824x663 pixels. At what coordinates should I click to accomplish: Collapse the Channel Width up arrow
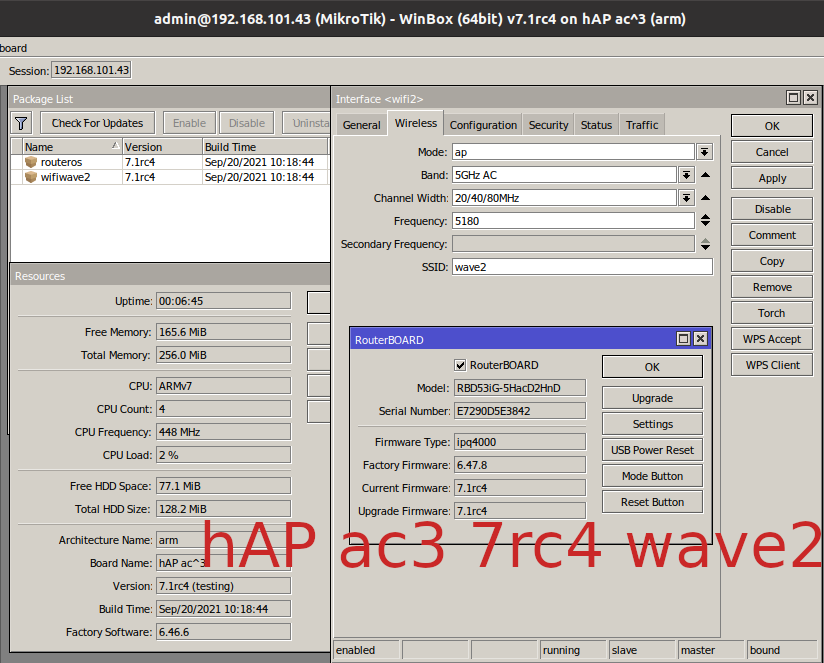click(705, 198)
